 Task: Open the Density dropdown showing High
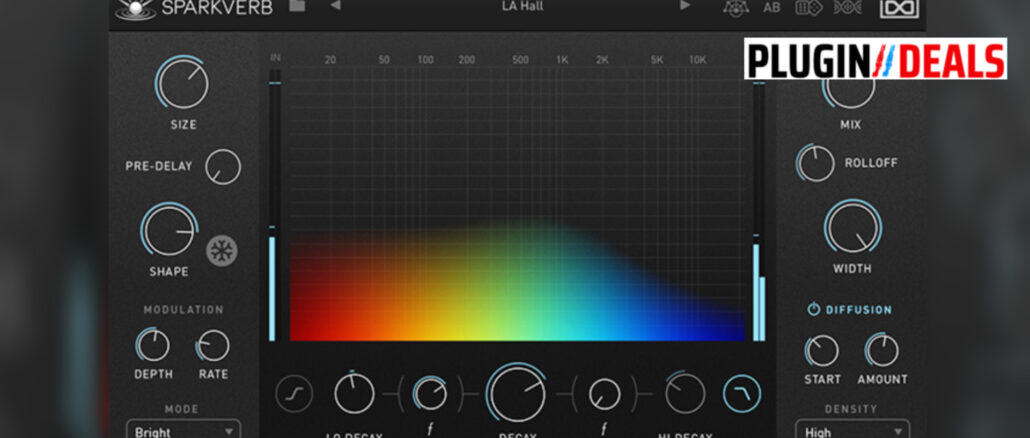(853, 430)
